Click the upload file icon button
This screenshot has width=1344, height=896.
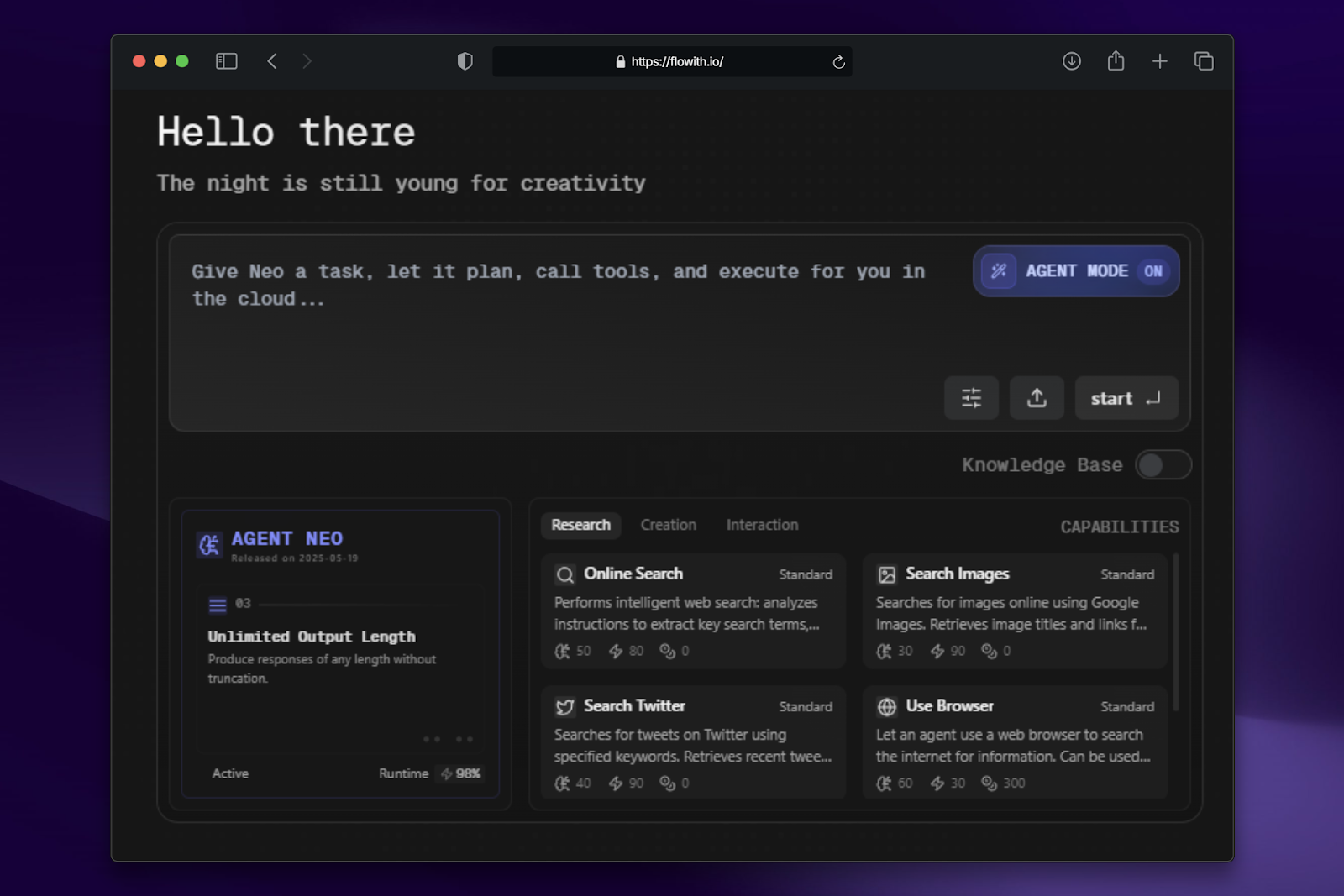[x=1037, y=398]
